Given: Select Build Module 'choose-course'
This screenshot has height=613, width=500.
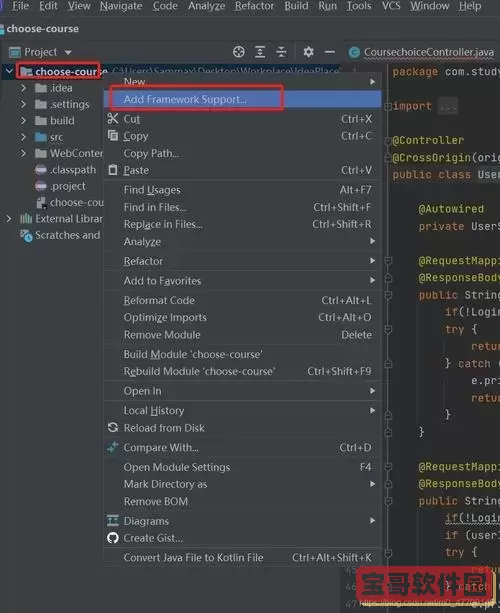Looking at the screenshot, I should [242, 354].
